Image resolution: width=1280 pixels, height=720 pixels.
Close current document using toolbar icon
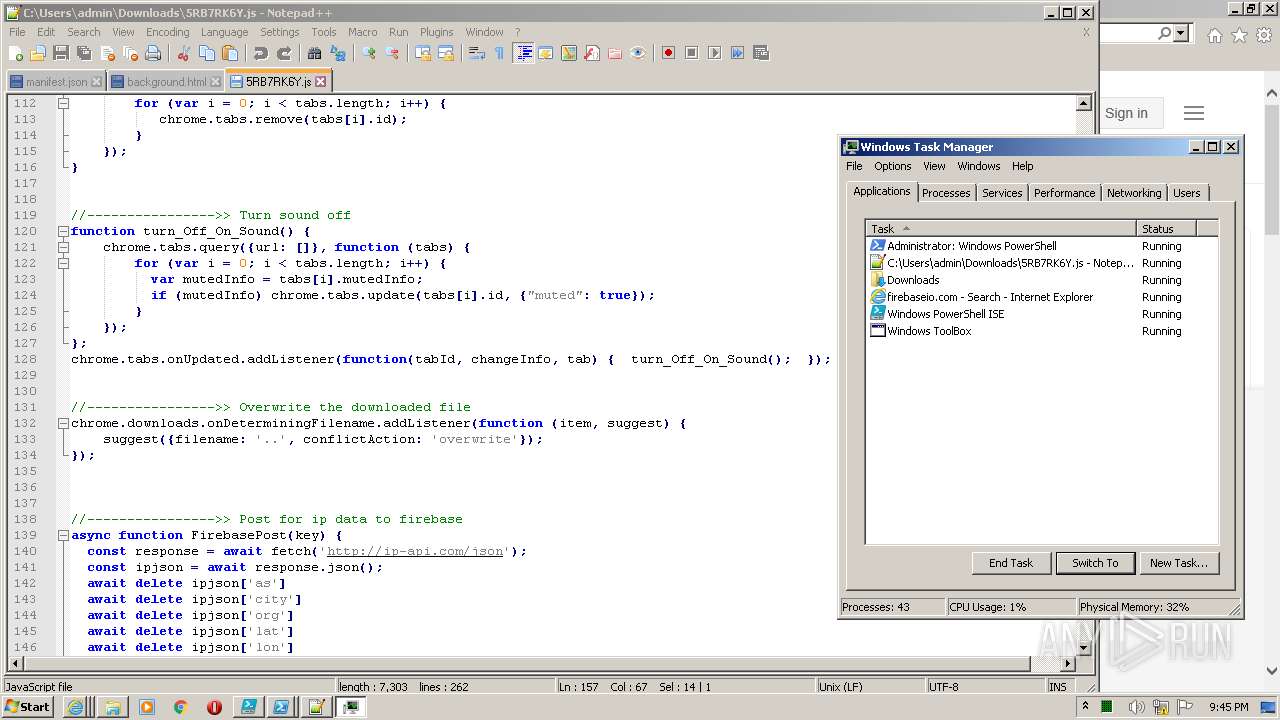tap(107, 53)
